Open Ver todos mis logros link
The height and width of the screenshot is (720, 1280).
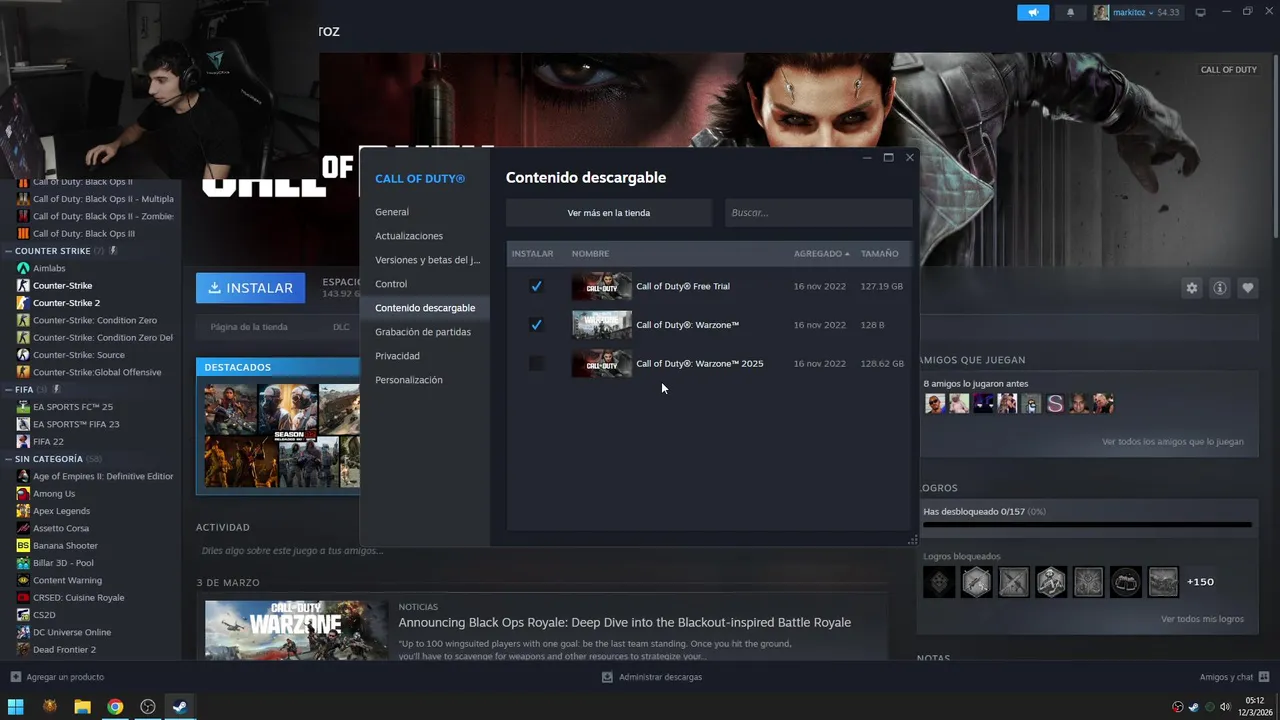click(1202, 619)
